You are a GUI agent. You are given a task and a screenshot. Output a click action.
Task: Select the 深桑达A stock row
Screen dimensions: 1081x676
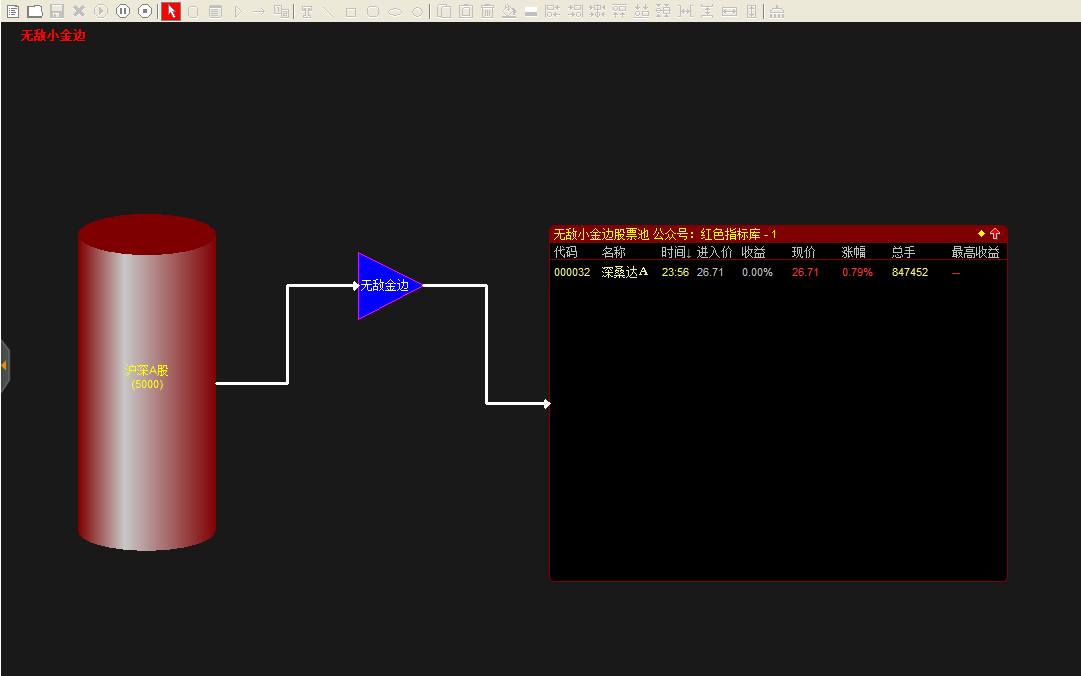(x=624, y=271)
